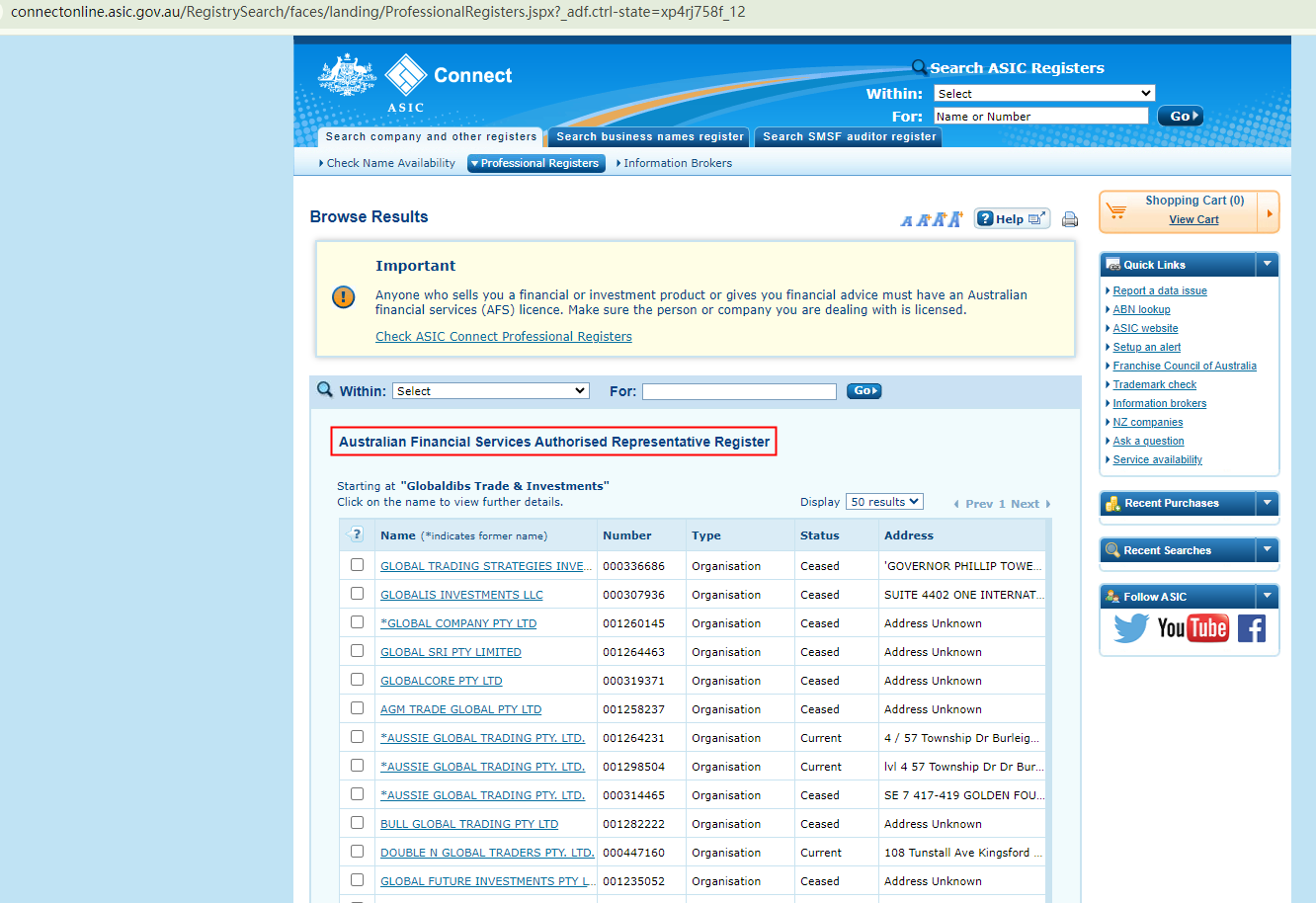Select GLOBAL FUTURE INVESTMENTS row checkbox
The image size is (1316, 903).
coord(358,880)
